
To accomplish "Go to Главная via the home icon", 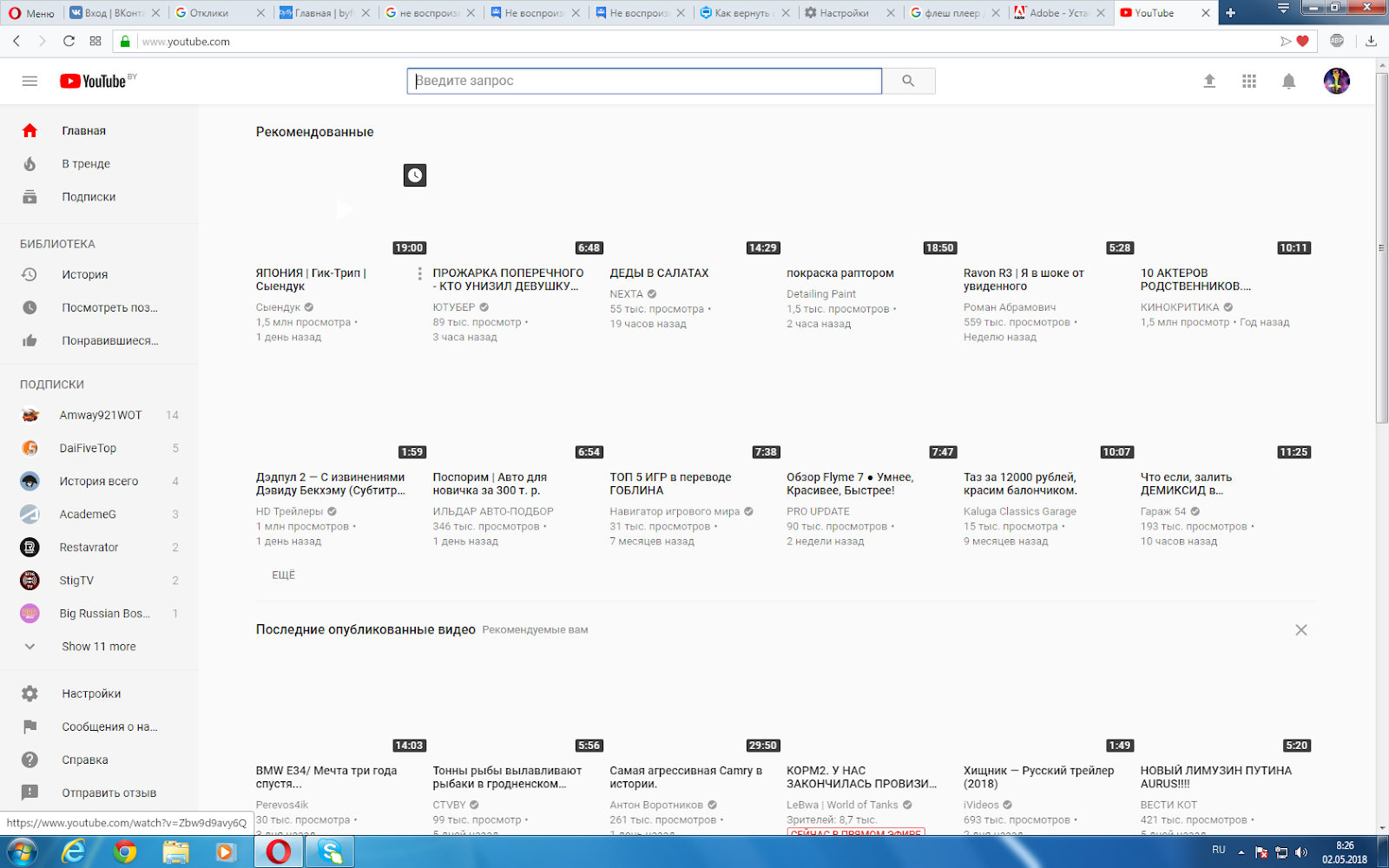I will (30, 130).
